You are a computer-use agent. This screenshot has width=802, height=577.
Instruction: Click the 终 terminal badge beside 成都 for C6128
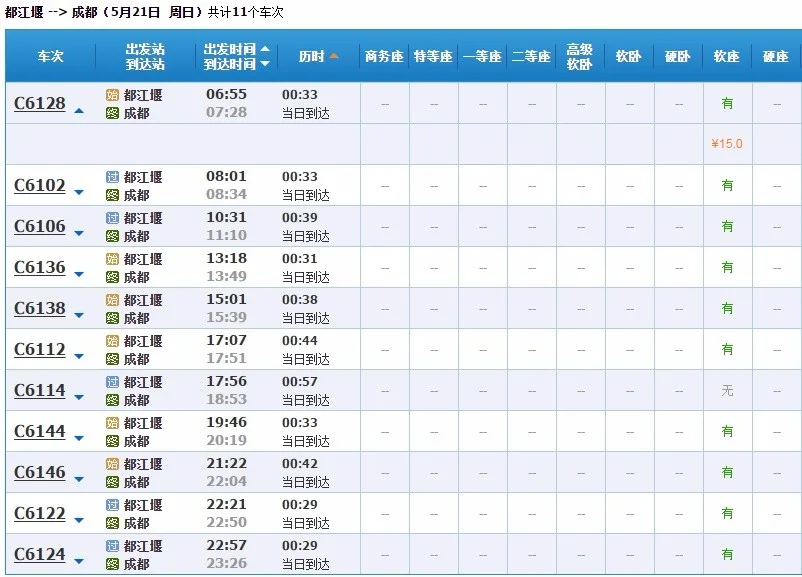[111, 111]
